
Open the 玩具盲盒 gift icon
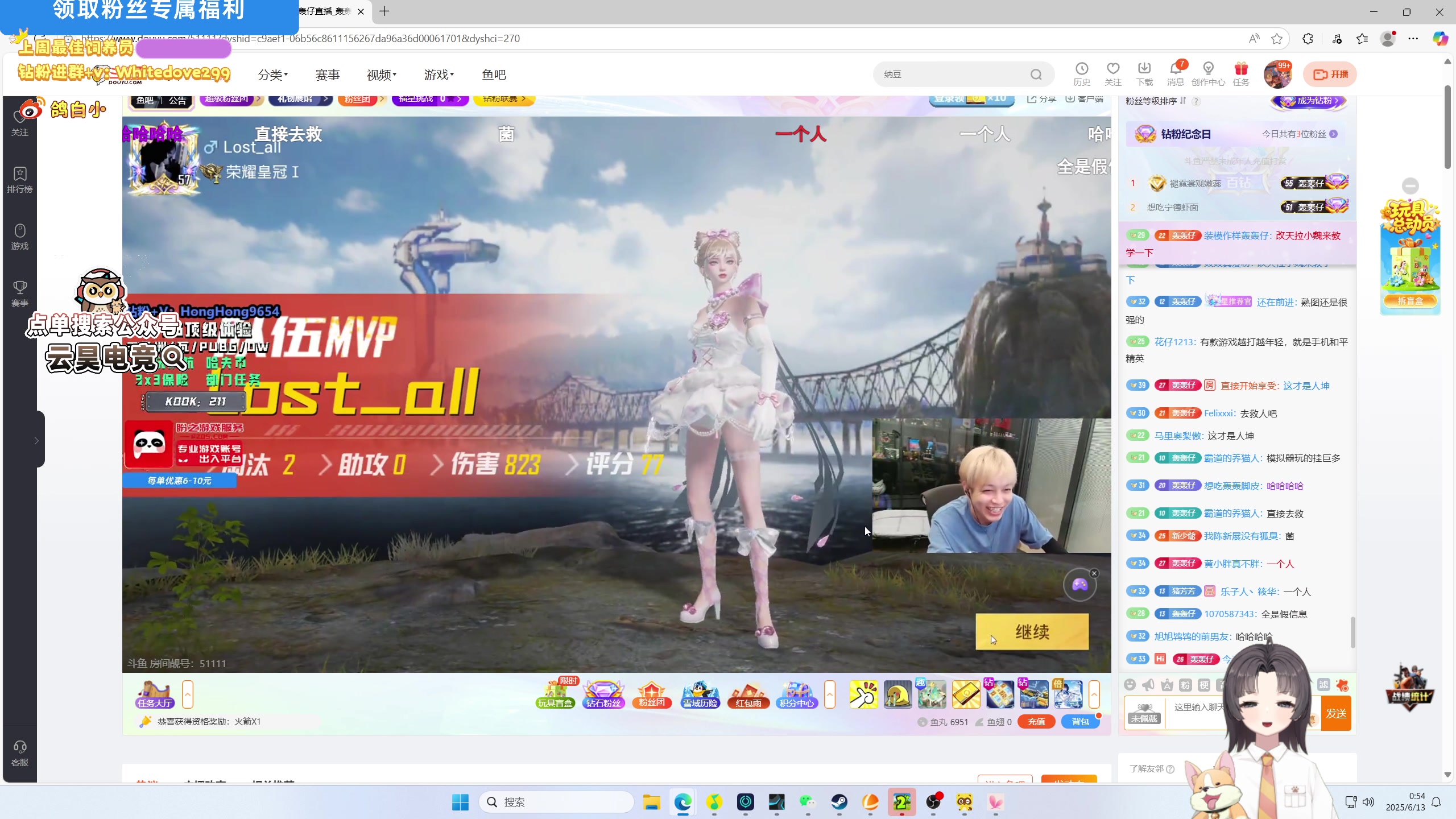(556, 694)
